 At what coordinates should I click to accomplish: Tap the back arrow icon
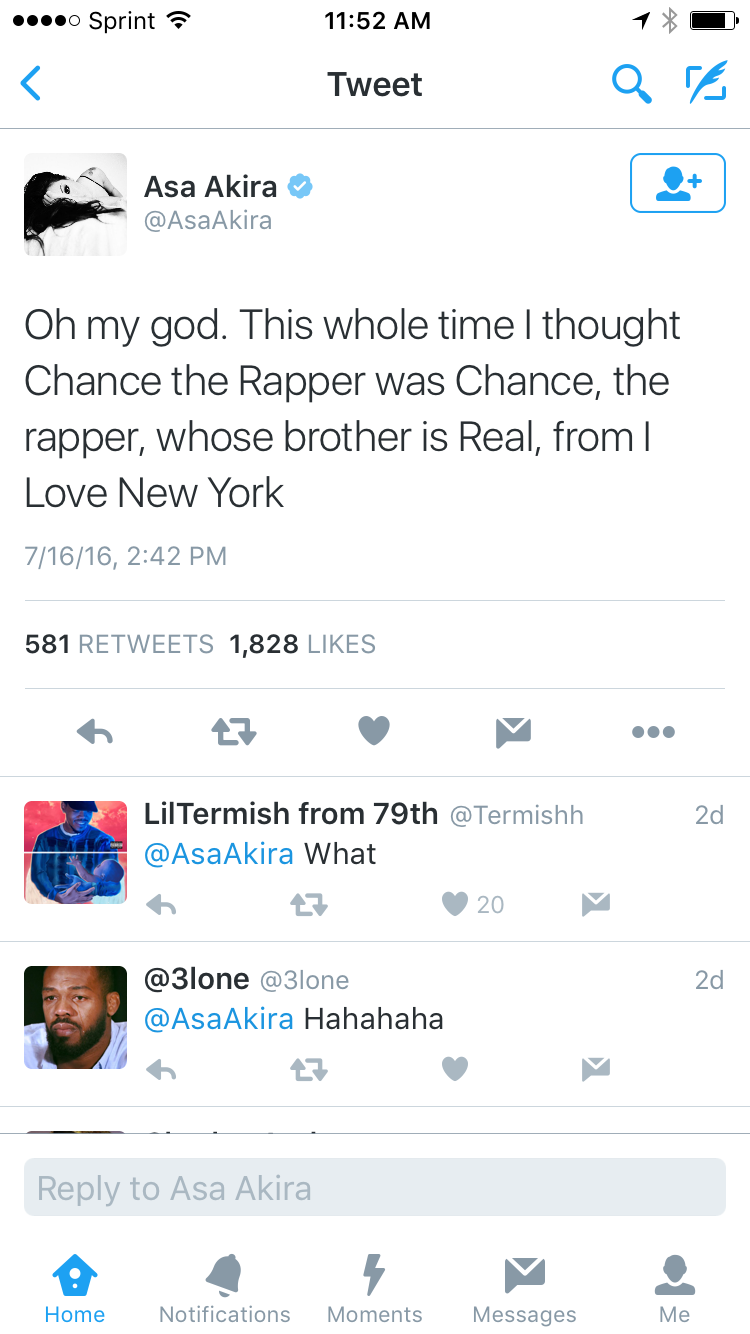[32, 84]
